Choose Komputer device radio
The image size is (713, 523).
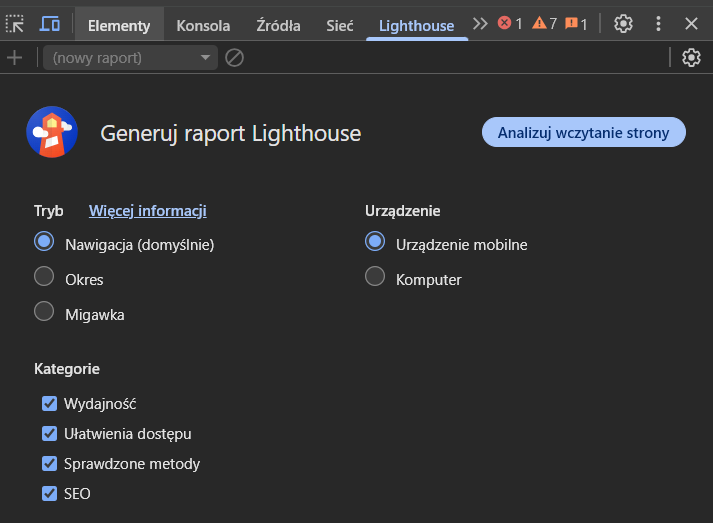tap(375, 277)
